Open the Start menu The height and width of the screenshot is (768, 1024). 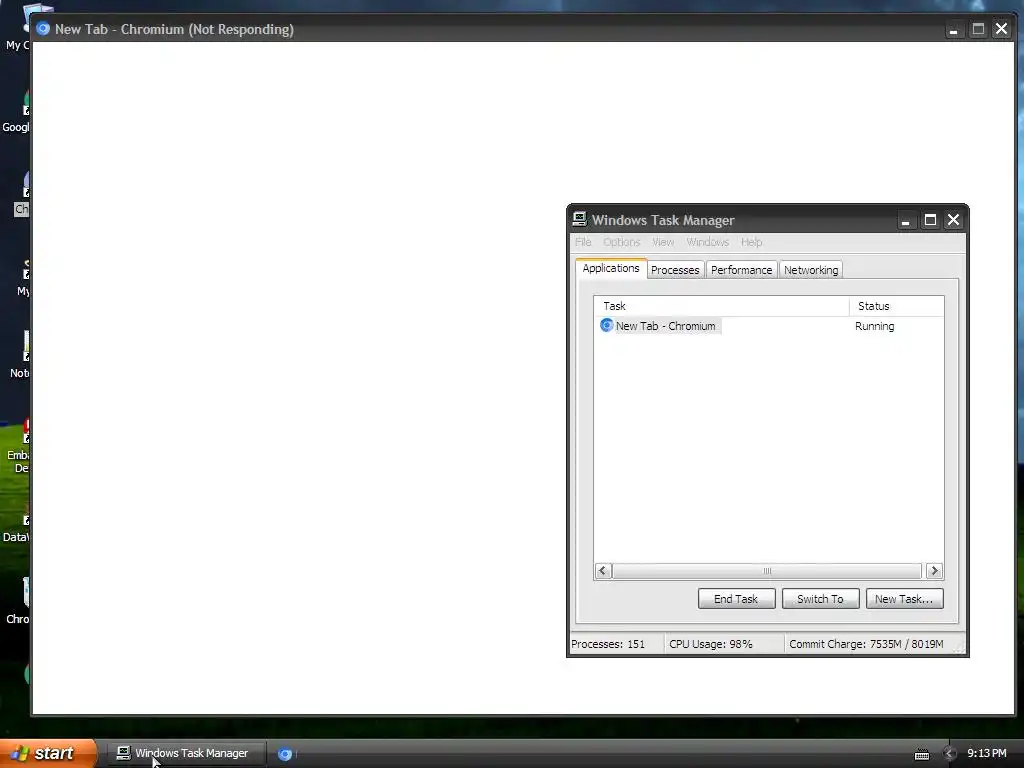tap(47, 753)
